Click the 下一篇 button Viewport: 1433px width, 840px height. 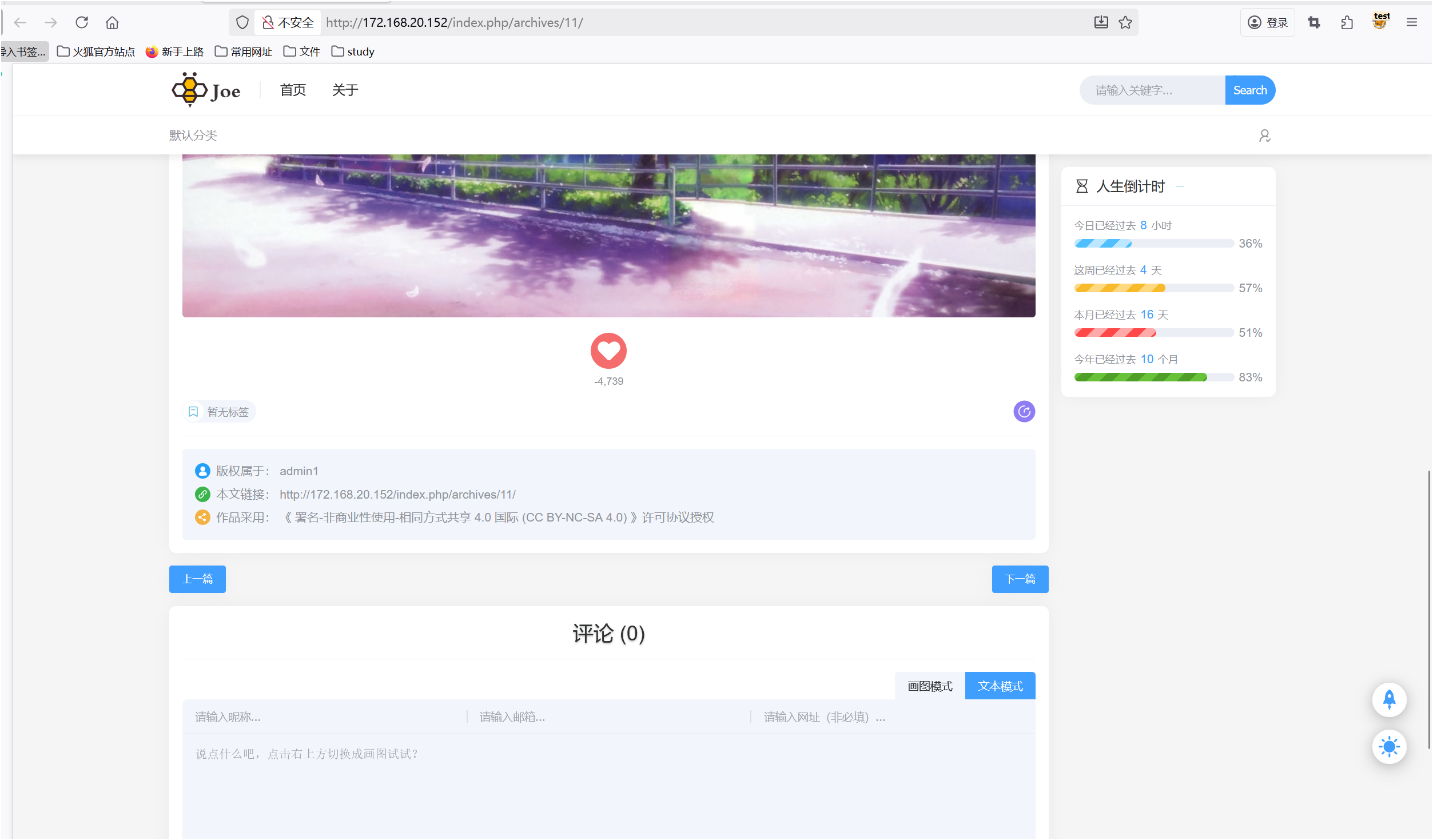coord(1020,579)
